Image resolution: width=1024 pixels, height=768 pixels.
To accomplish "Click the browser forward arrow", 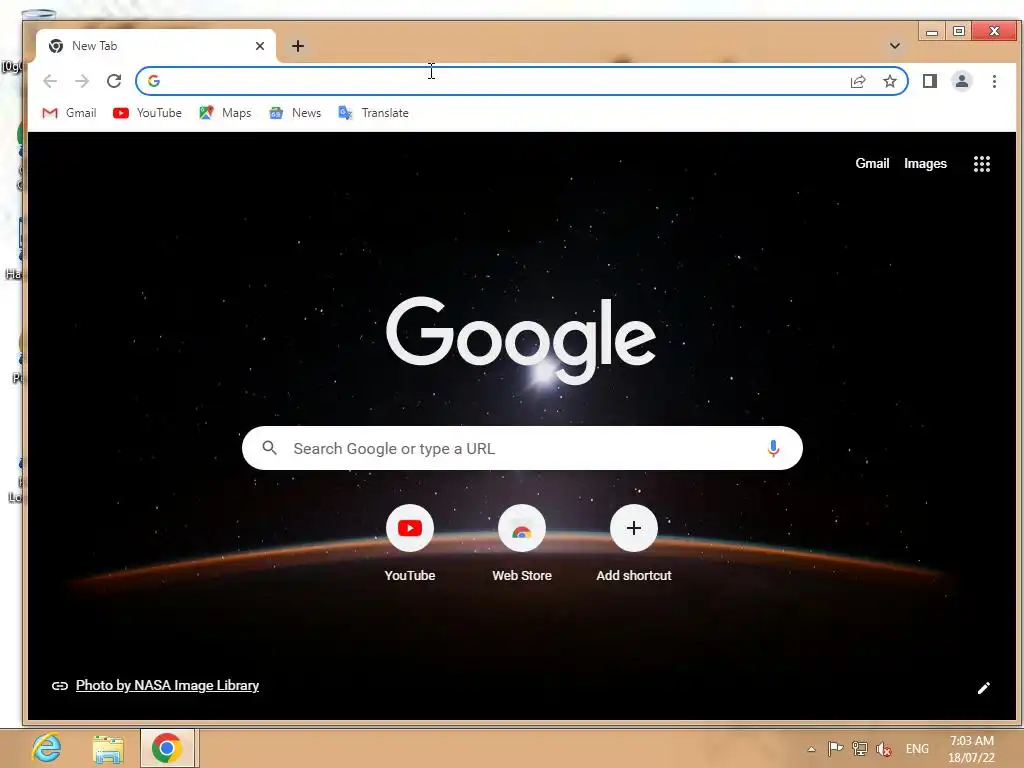I will [82, 81].
